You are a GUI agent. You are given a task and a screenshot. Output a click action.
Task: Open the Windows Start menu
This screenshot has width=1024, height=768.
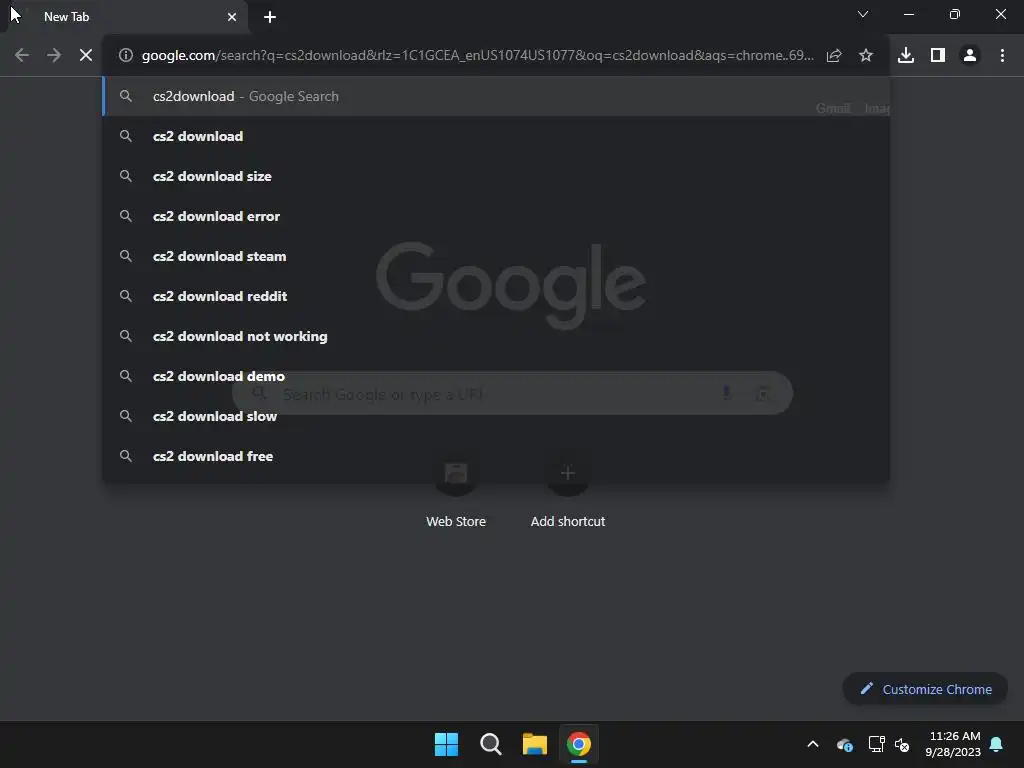pos(447,744)
